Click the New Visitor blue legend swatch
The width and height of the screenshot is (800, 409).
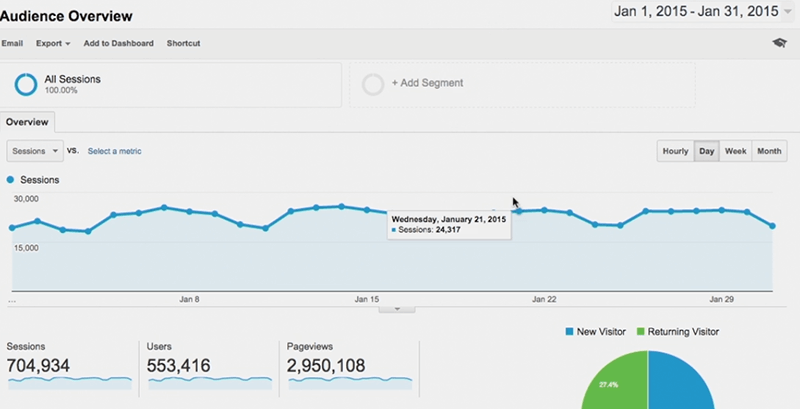click(x=569, y=331)
